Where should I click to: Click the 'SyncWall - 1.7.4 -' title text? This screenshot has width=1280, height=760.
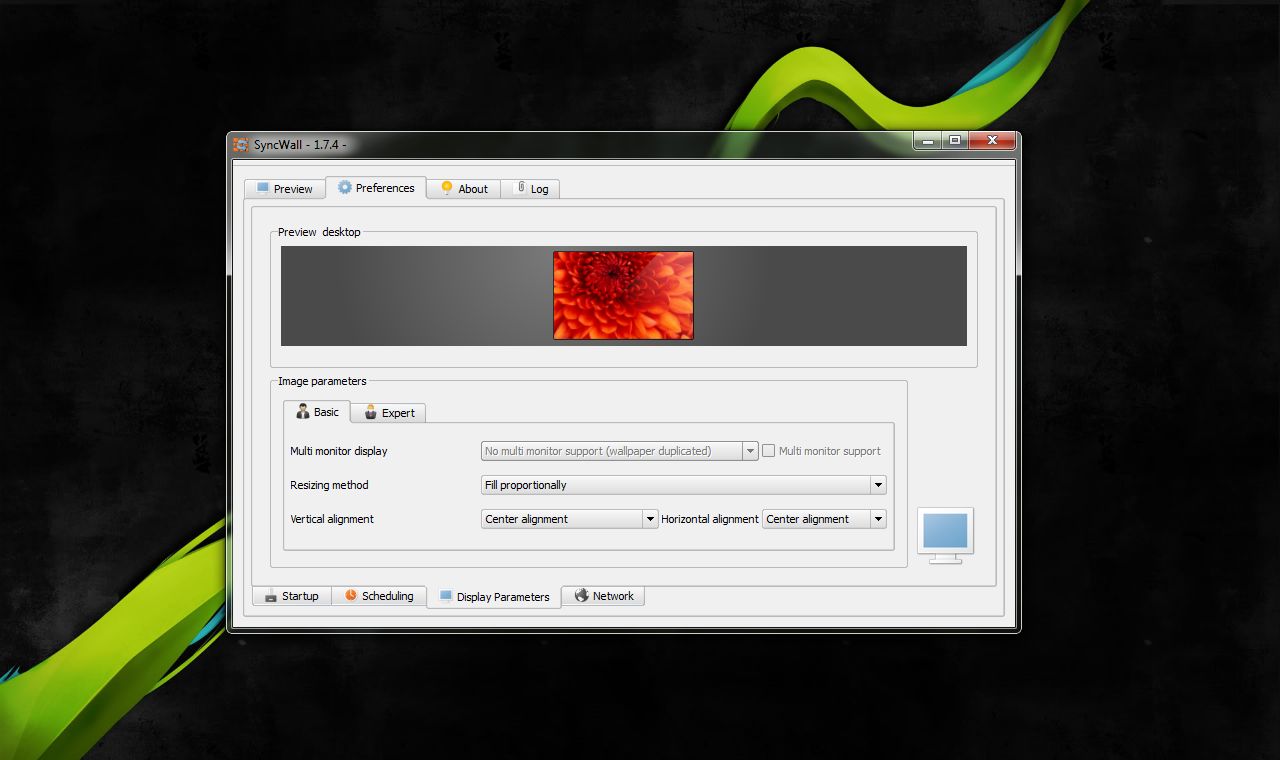(x=300, y=144)
